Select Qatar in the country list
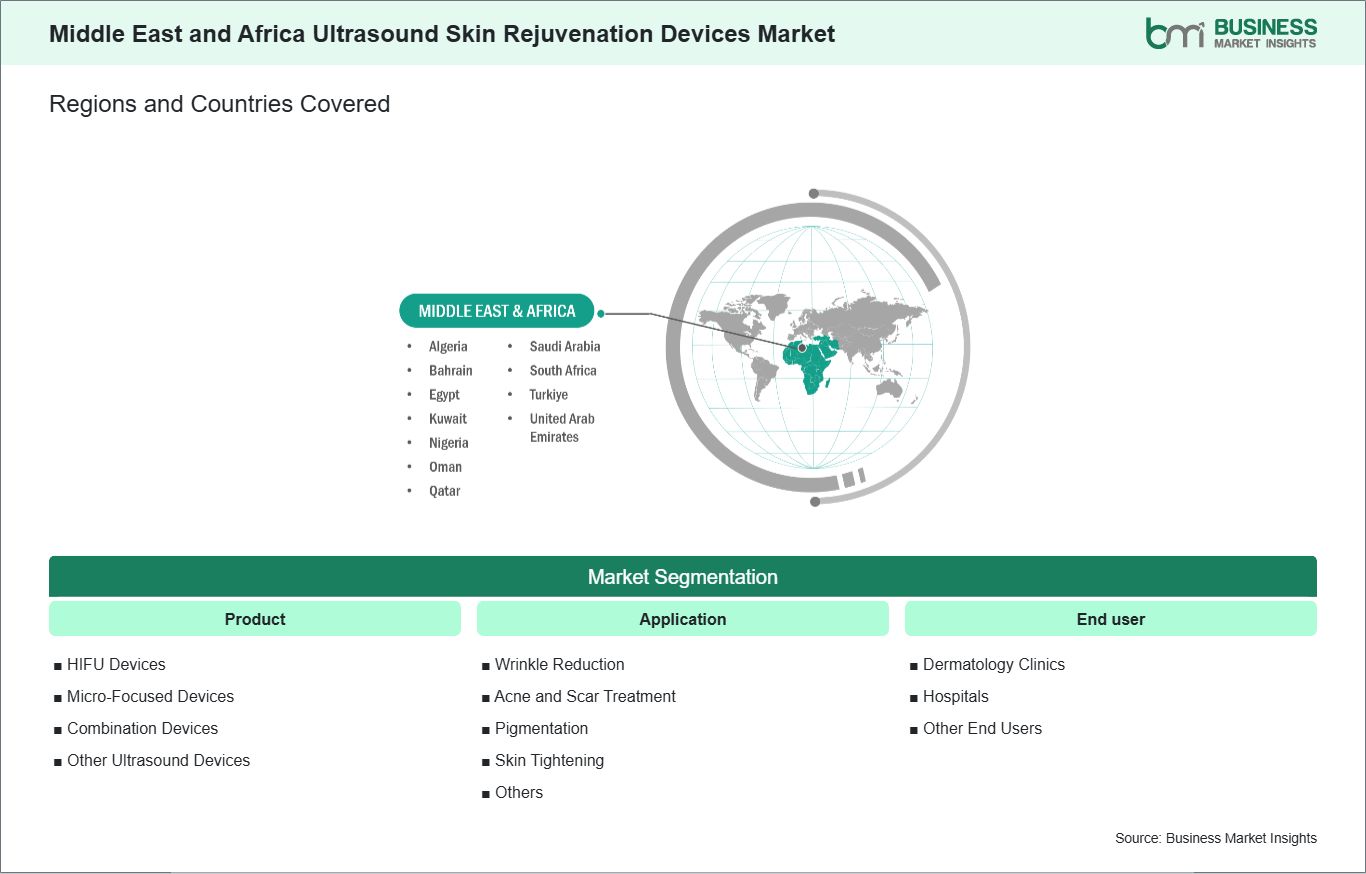Screen dimensions: 1366x874 (x=445, y=490)
